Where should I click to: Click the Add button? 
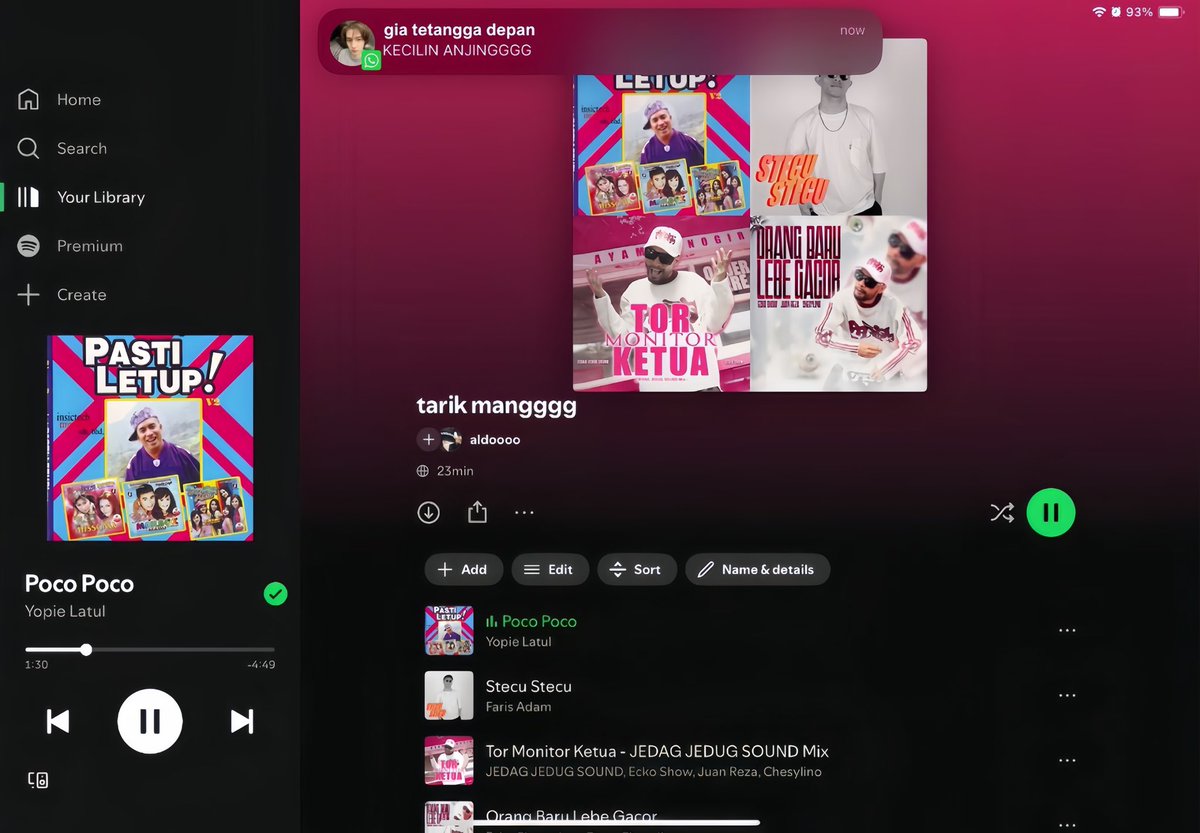464,569
